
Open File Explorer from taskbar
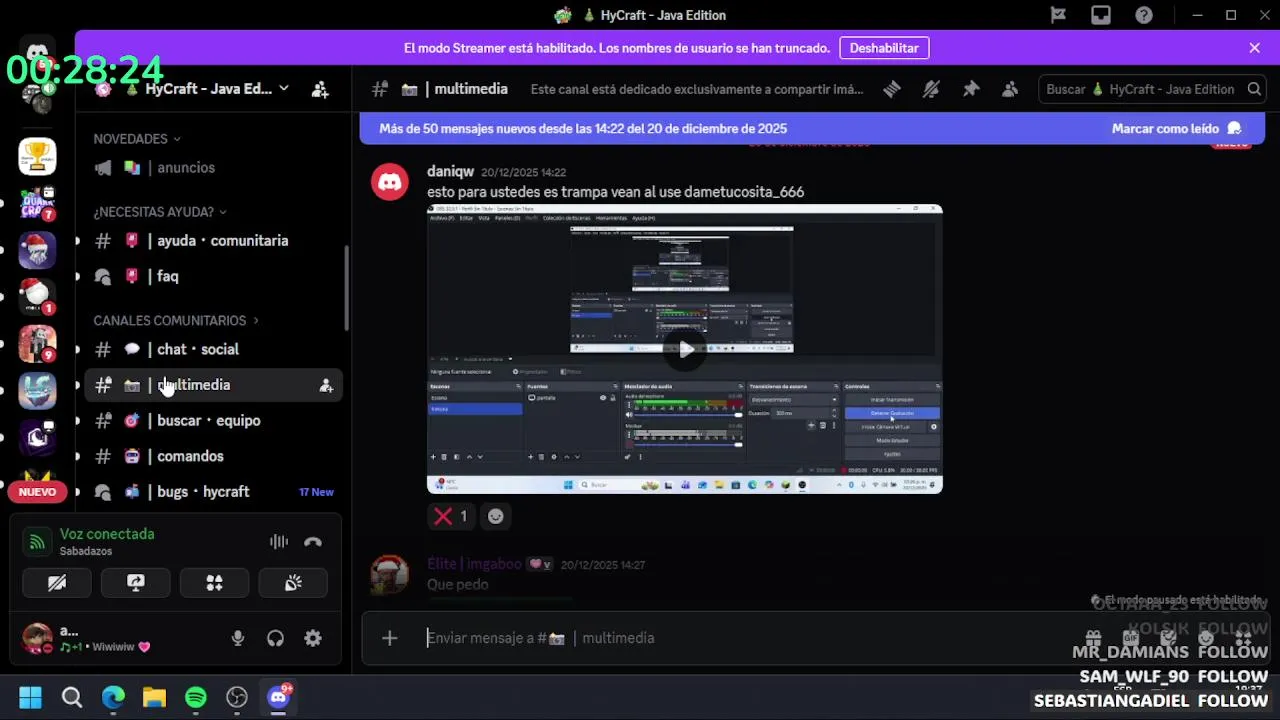(154, 697)
